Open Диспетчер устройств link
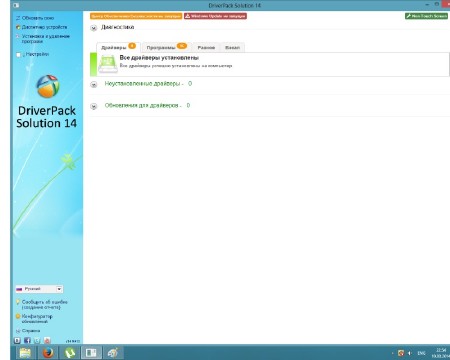This screenshot has height=360, width=450. pyautogui.click(x=44, y=27)
